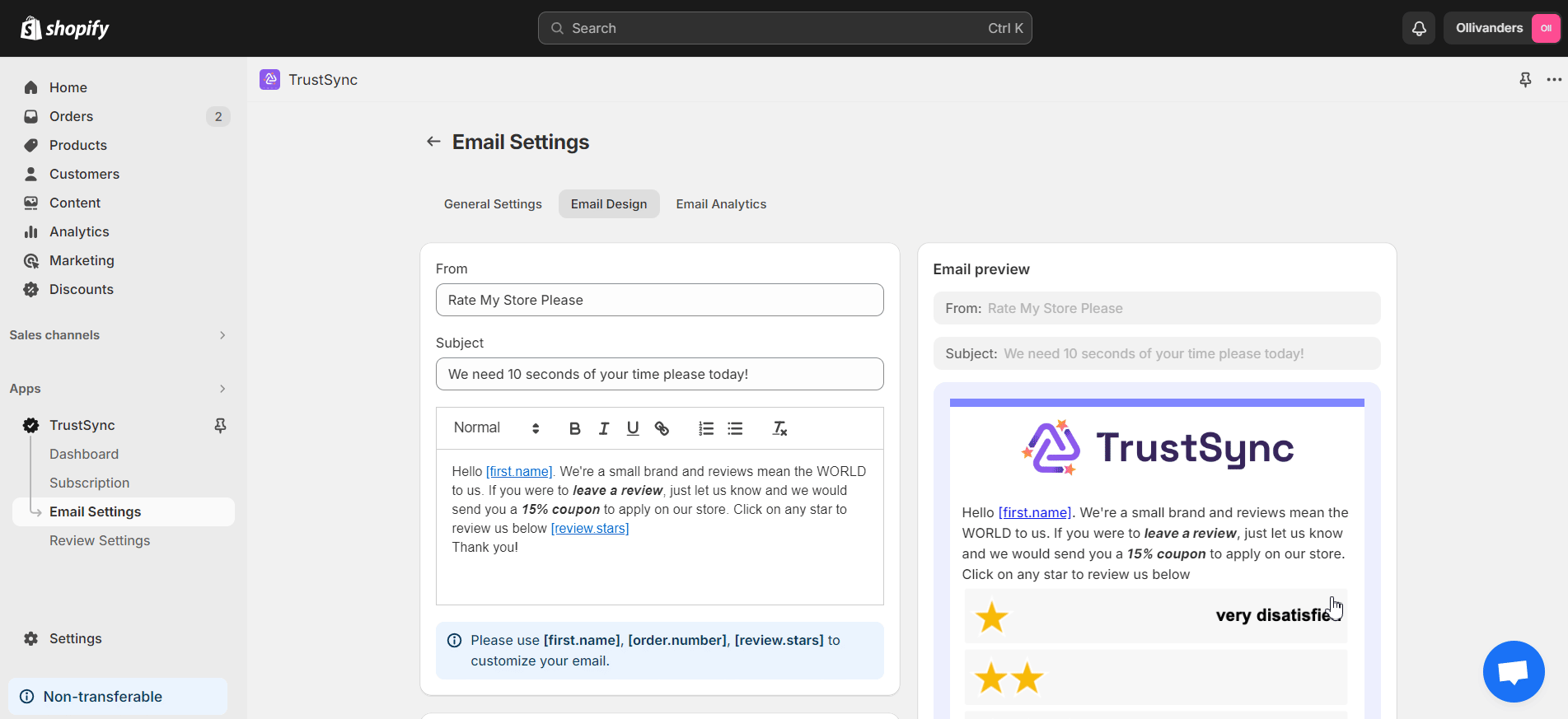Viewport: 1568px width, 719px height.
Task: Open the Ollivanders account menu
Action: (x=1503, y=28)
